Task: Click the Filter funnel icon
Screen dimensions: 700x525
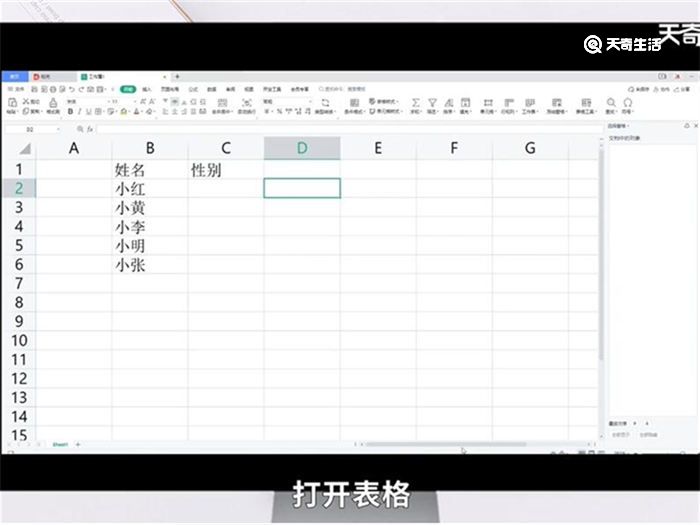Action: (x=433, y=103)
